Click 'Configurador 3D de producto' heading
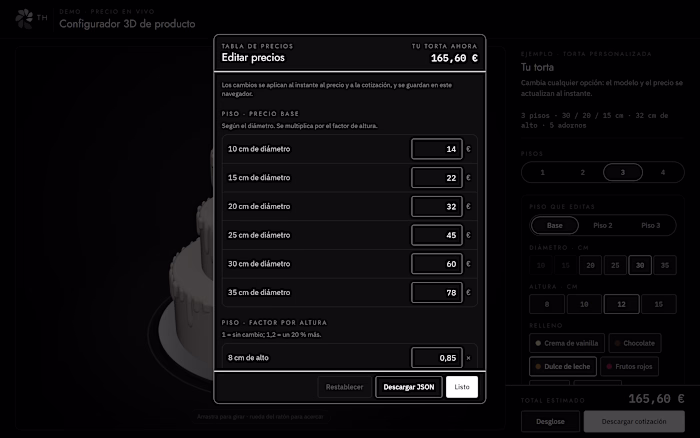Image resolution: width=700 pixels, height=438 pixels. pyautogui.click(x=127, y=24)
